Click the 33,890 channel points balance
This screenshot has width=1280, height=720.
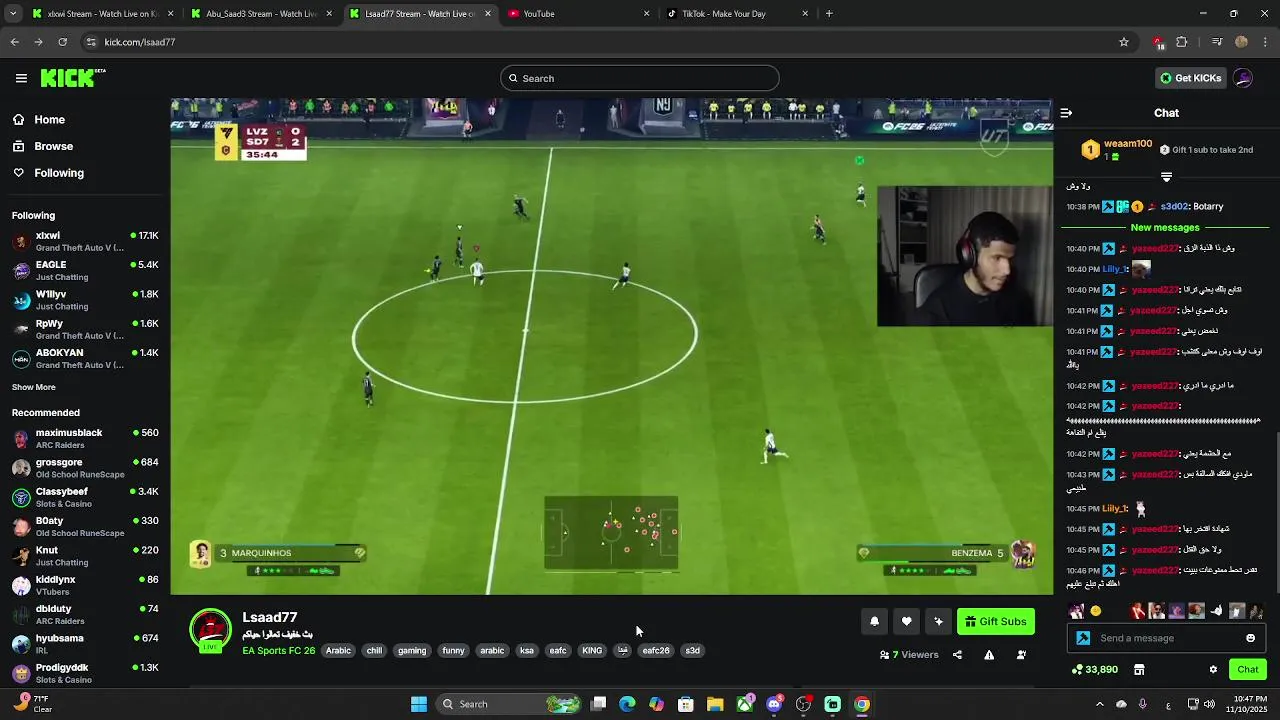click(x=1094, y=669)
